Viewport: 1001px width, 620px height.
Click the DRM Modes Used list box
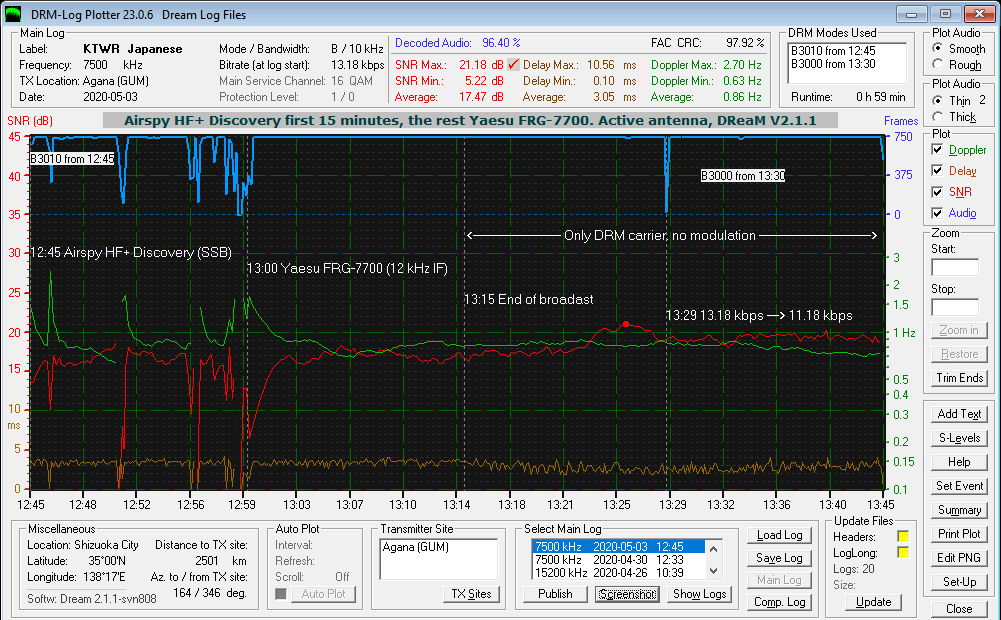(x=847, y=63)
